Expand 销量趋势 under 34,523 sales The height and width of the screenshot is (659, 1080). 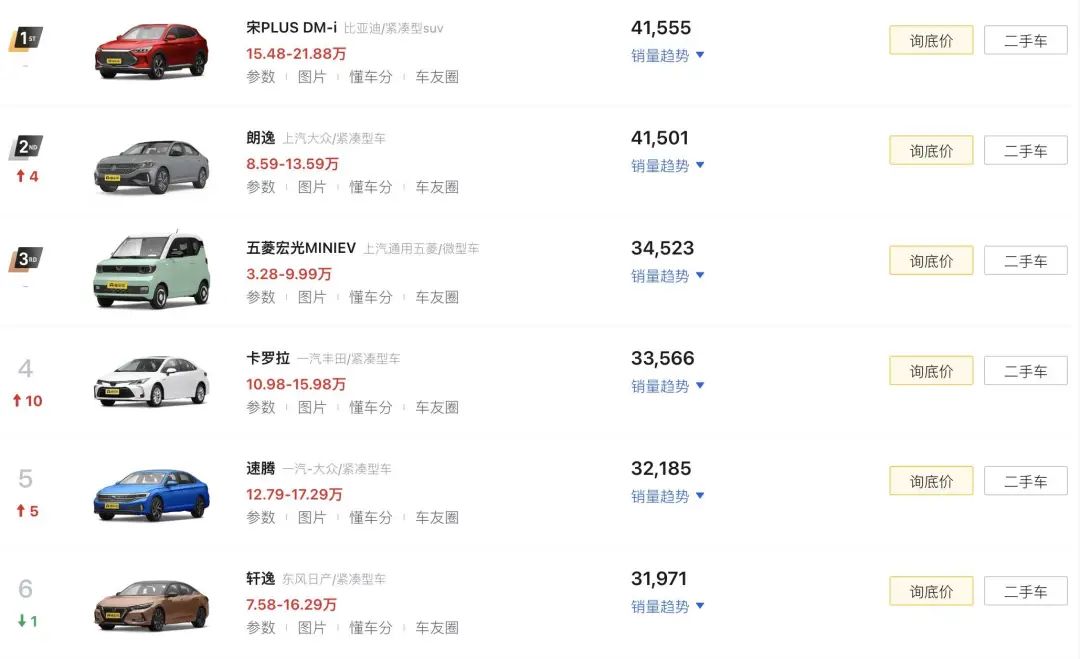[x=667, y=275]
